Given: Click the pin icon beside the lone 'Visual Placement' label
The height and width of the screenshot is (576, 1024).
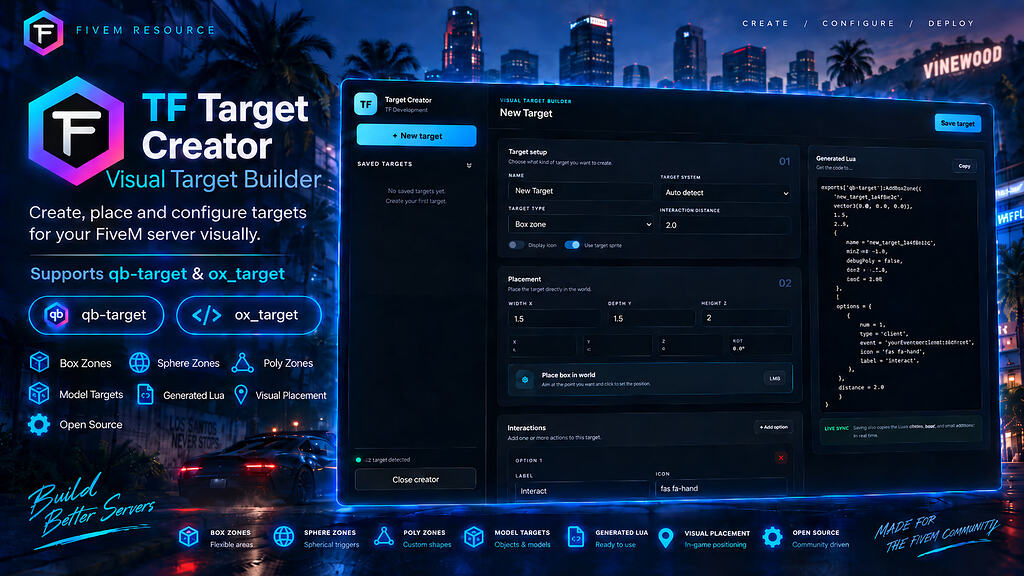Looking at the screenshot, I should [x=241, y=394].
